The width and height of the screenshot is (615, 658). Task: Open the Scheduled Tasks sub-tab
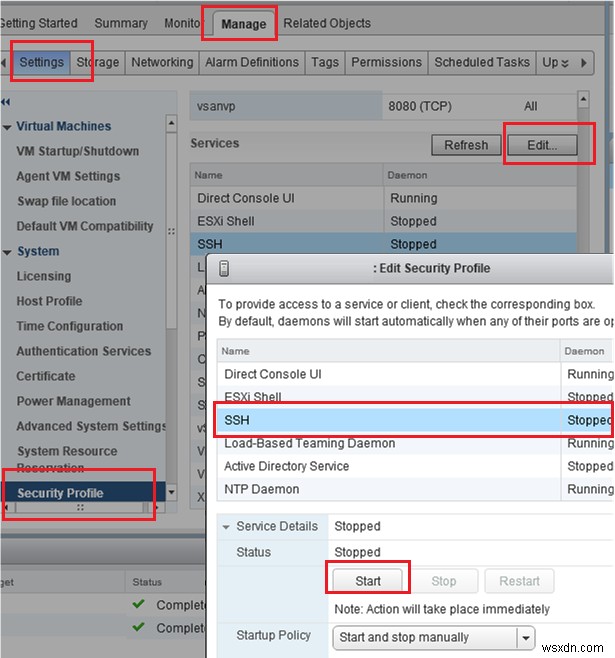(482, 62)
